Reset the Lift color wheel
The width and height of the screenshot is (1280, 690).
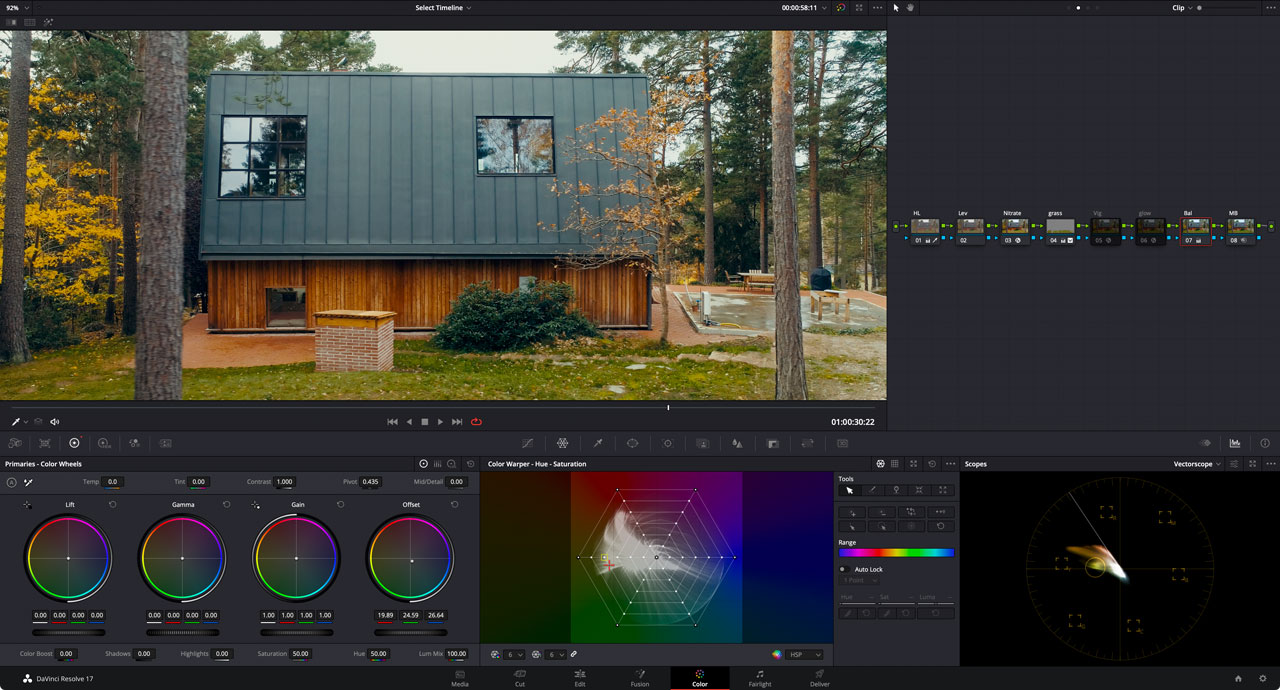coord(112,505)
